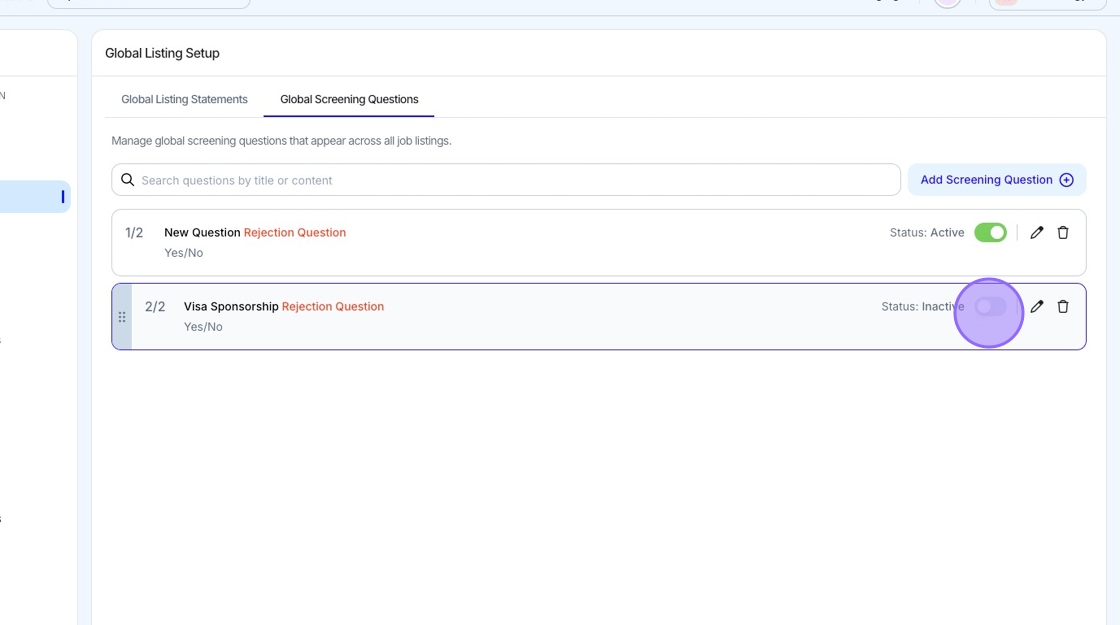Click Yes/No under Visa Sponsorship

click(203, 326)
